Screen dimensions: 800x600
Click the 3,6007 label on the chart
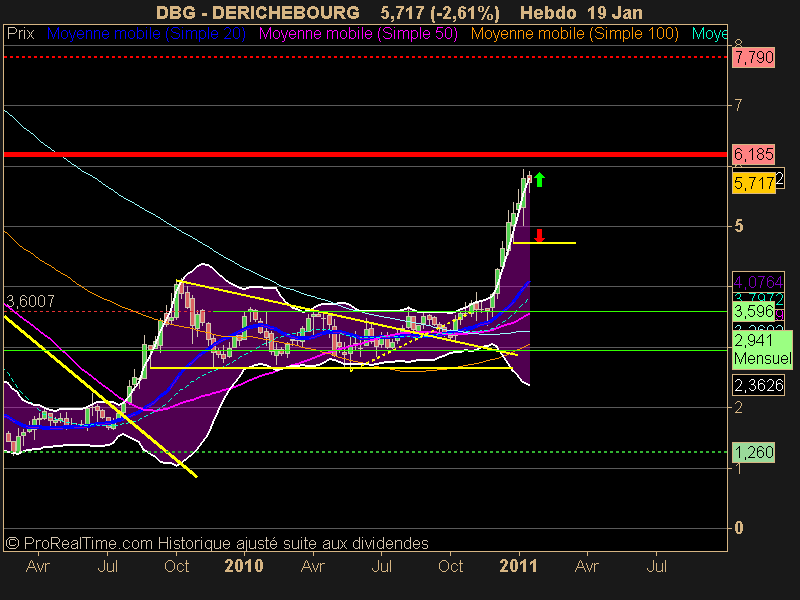coord(31,301)
